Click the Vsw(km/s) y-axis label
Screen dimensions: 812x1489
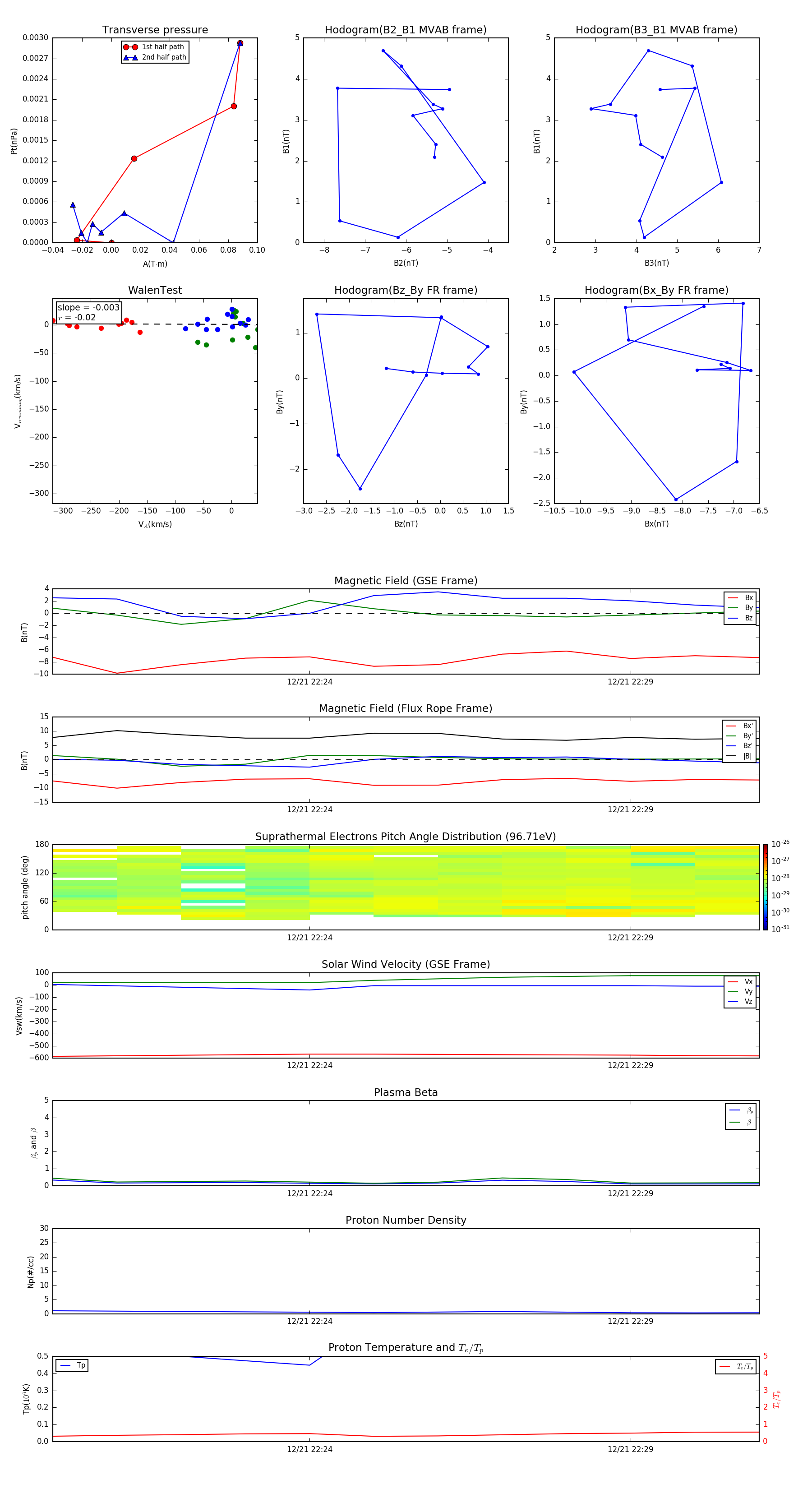click(x=18, y=1016)
